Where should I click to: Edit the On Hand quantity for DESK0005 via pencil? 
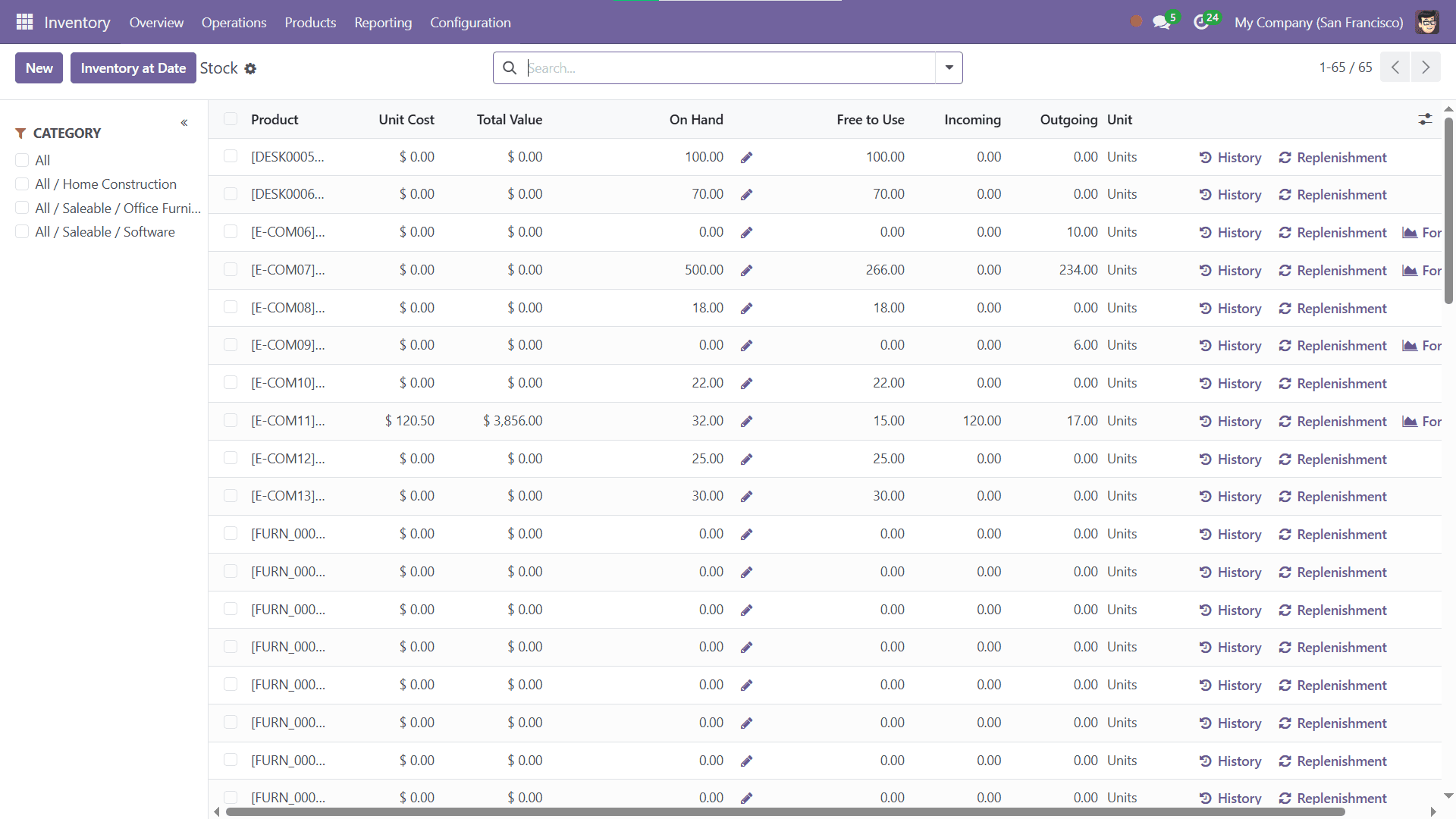tap(746, 157)
